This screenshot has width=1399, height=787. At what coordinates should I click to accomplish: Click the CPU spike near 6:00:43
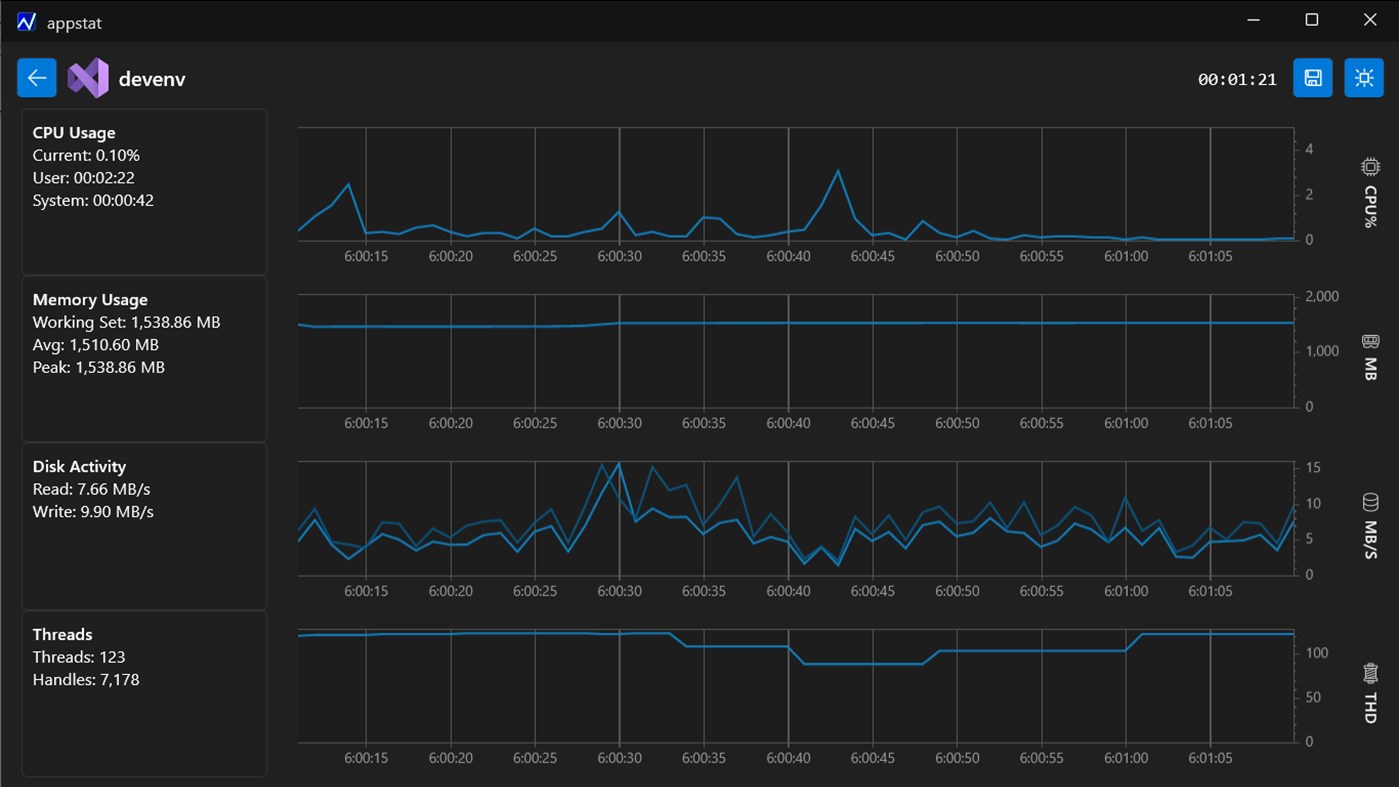coord(838,171)
